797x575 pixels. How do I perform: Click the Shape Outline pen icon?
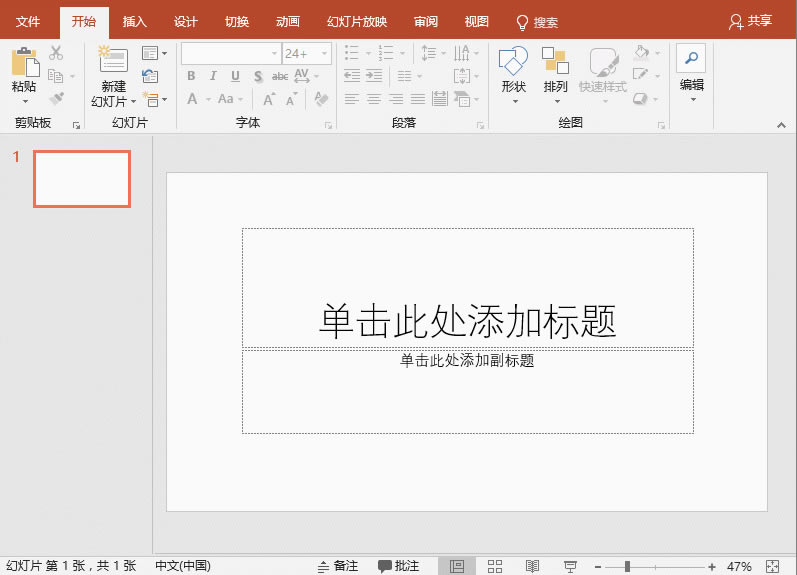point(640,75)
